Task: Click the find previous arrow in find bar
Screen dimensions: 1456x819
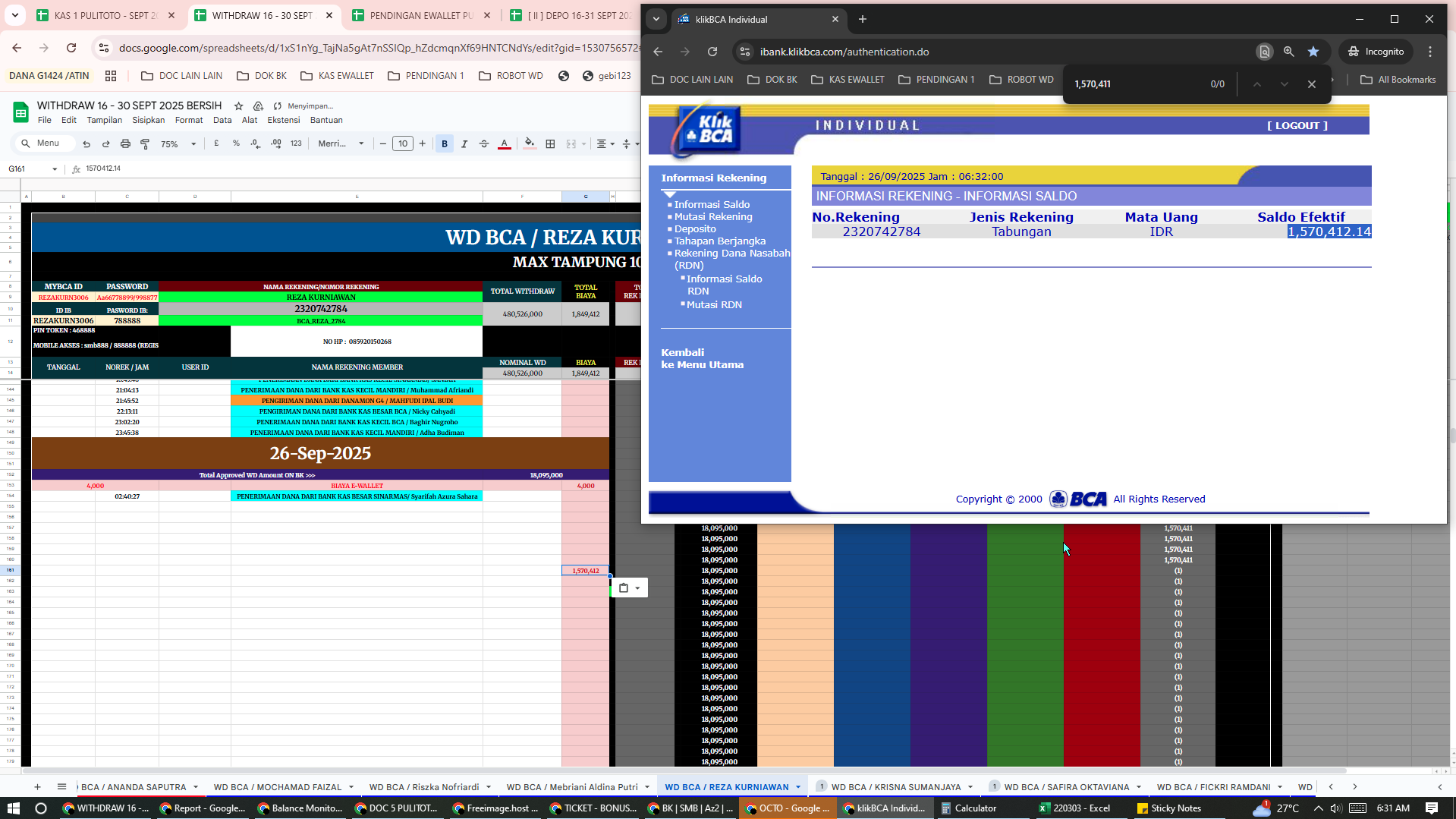Action: click(1257, 84)
